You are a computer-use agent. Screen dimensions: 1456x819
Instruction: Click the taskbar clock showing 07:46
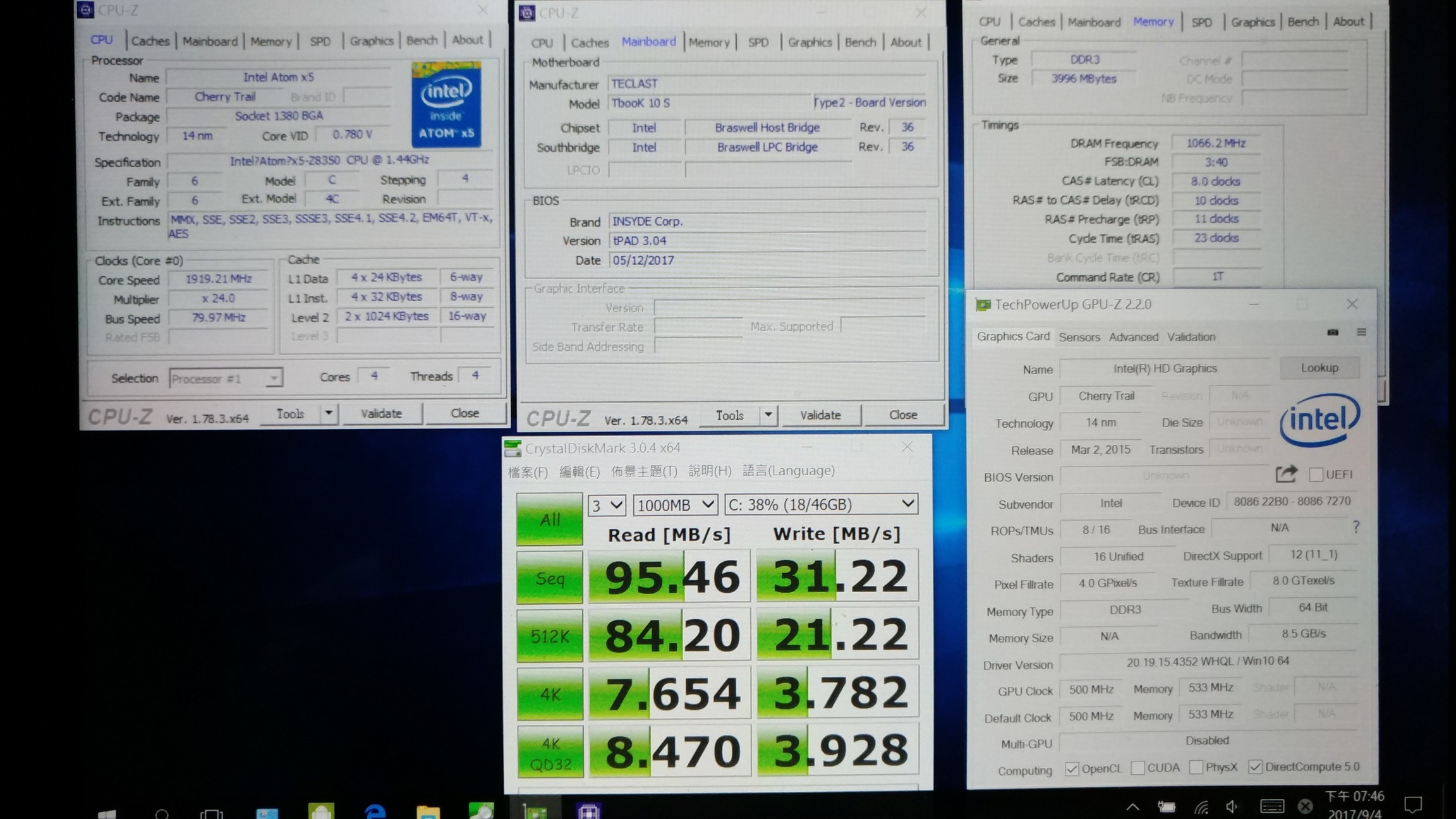click(1355, 805)
